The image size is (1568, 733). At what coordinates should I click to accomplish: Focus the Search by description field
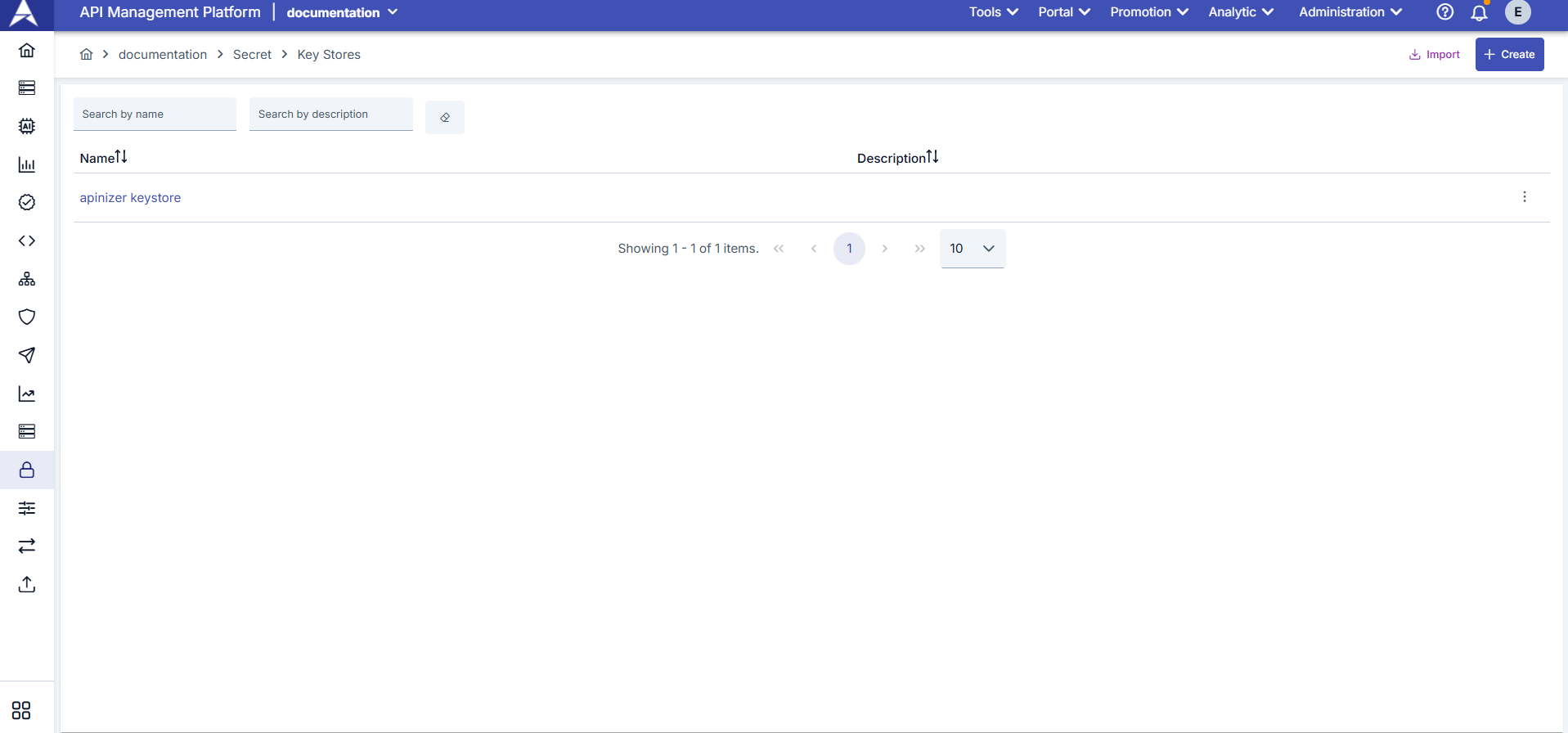[331, 115]
